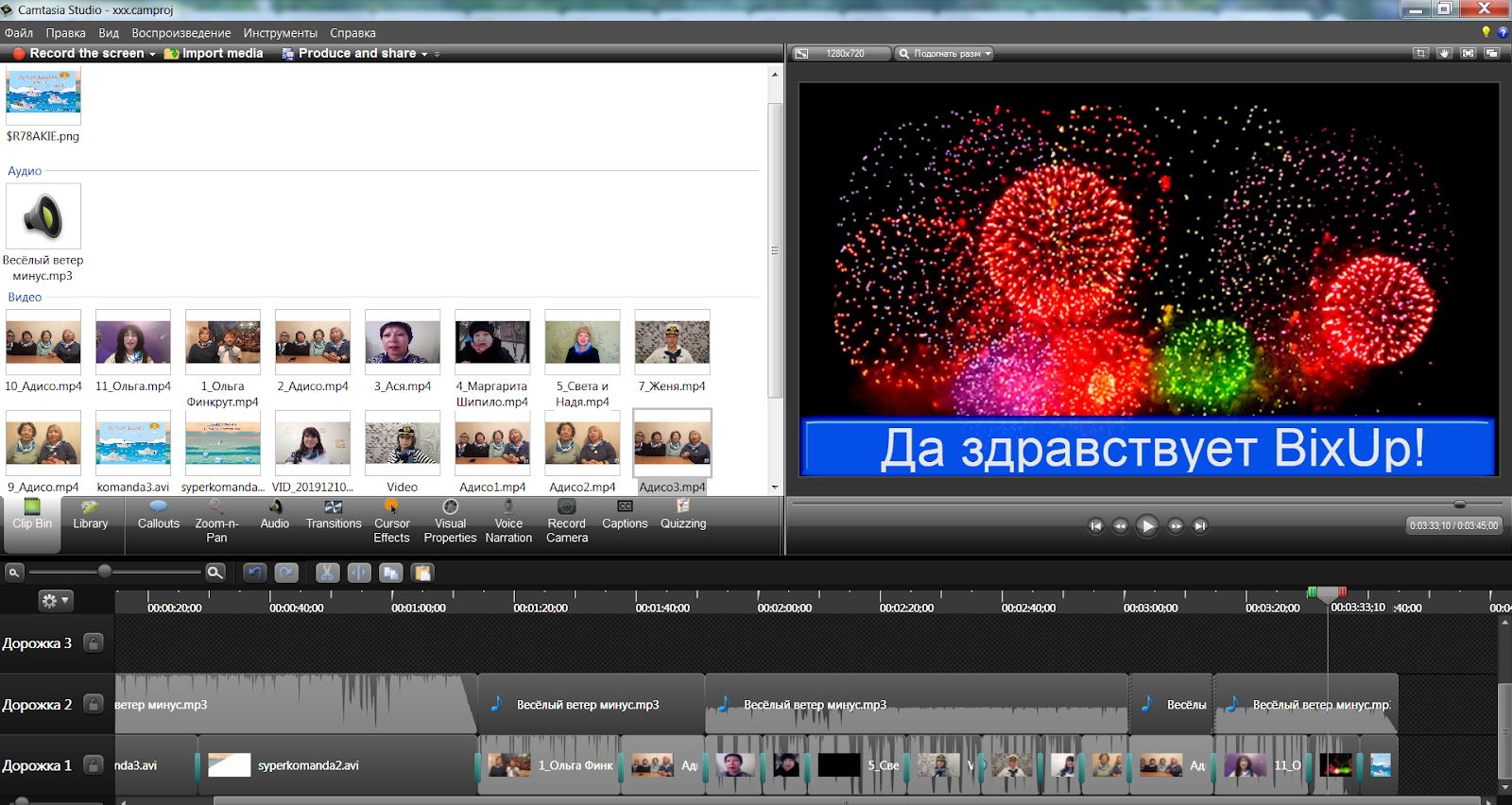This screenshot has height=805, width=1512.
Task: Click the preview playback scrubber handle
Action: pyautogui.click(x=1460, y=505)
